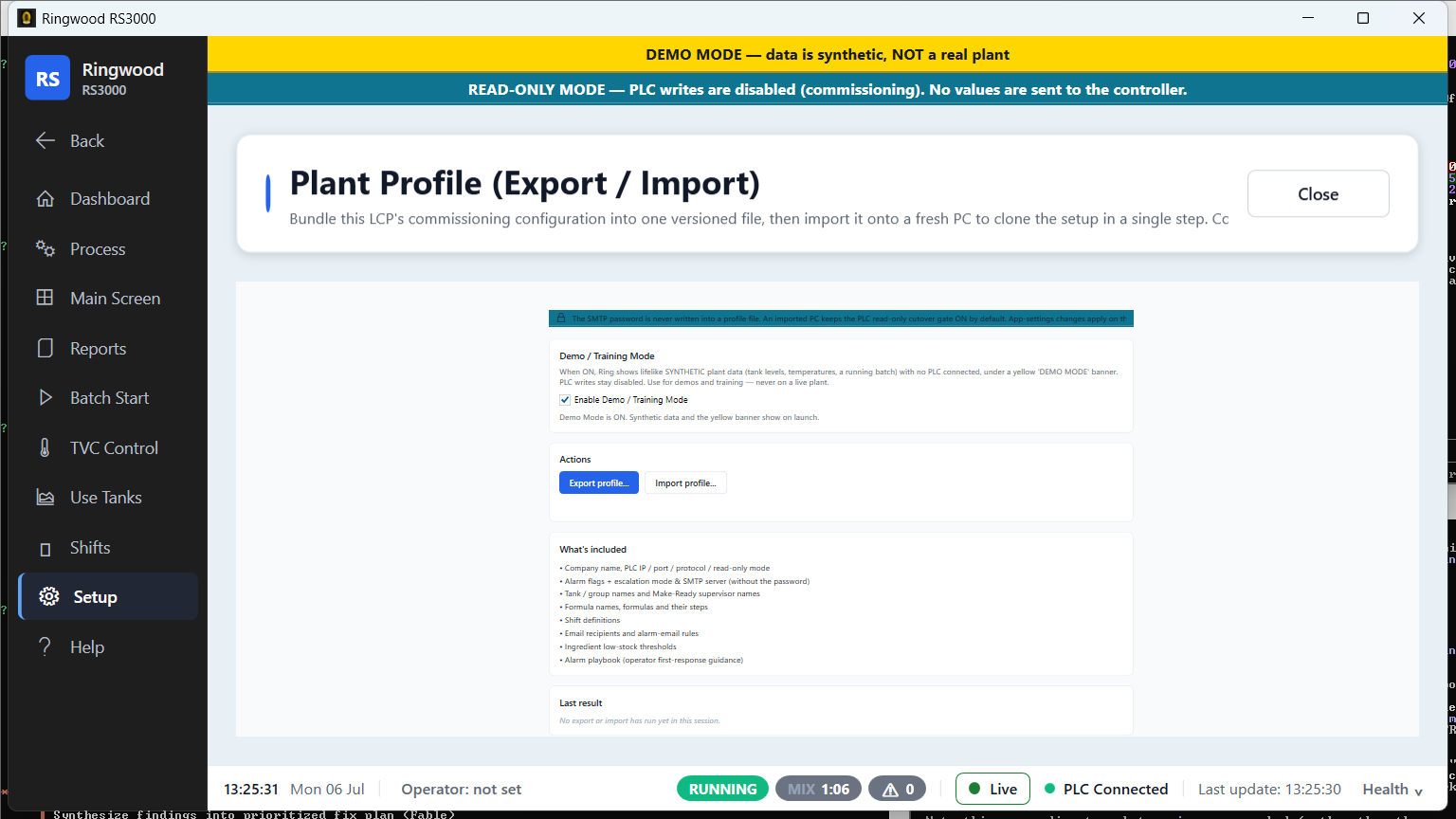Toggle Enable Demo / Training Mode checkbox

[x=565, y=400]
